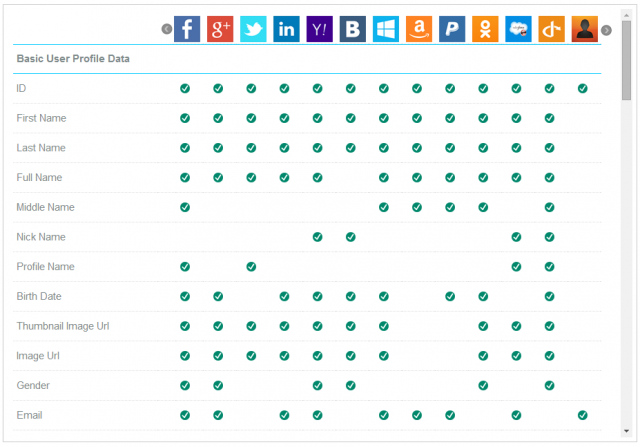Select the Windows logo icon
This screenshot has height=447, width=640.
(385, 29)
